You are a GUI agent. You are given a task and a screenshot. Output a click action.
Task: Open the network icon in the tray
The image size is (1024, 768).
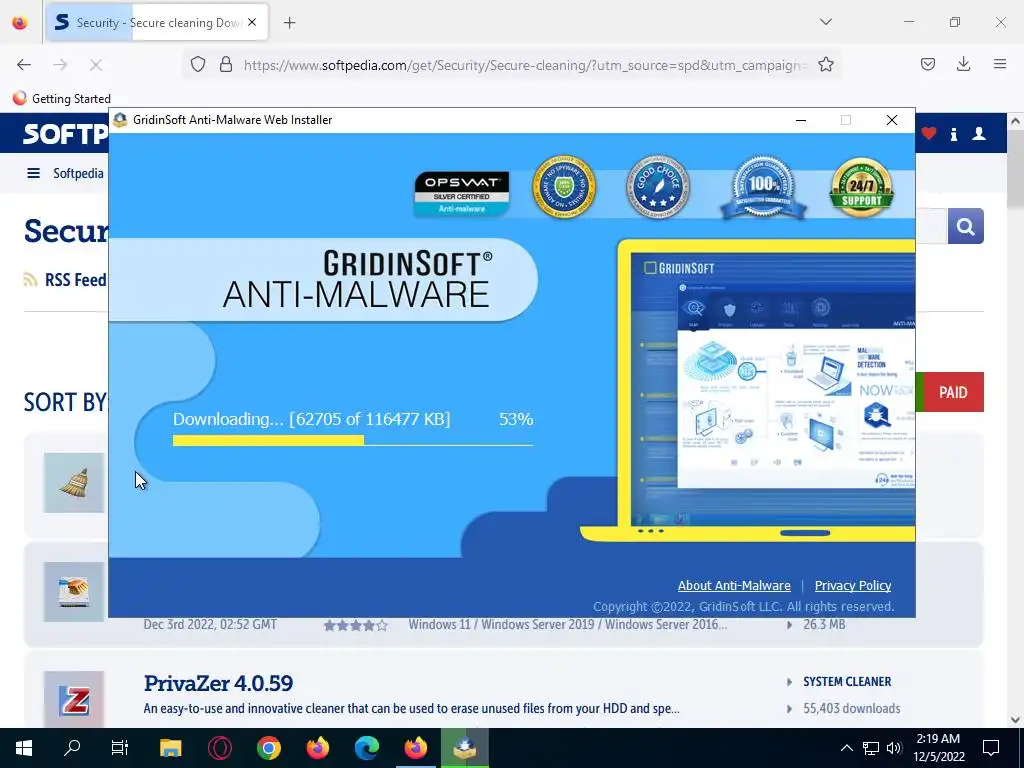pyautogui.click(x=871, y=748)
